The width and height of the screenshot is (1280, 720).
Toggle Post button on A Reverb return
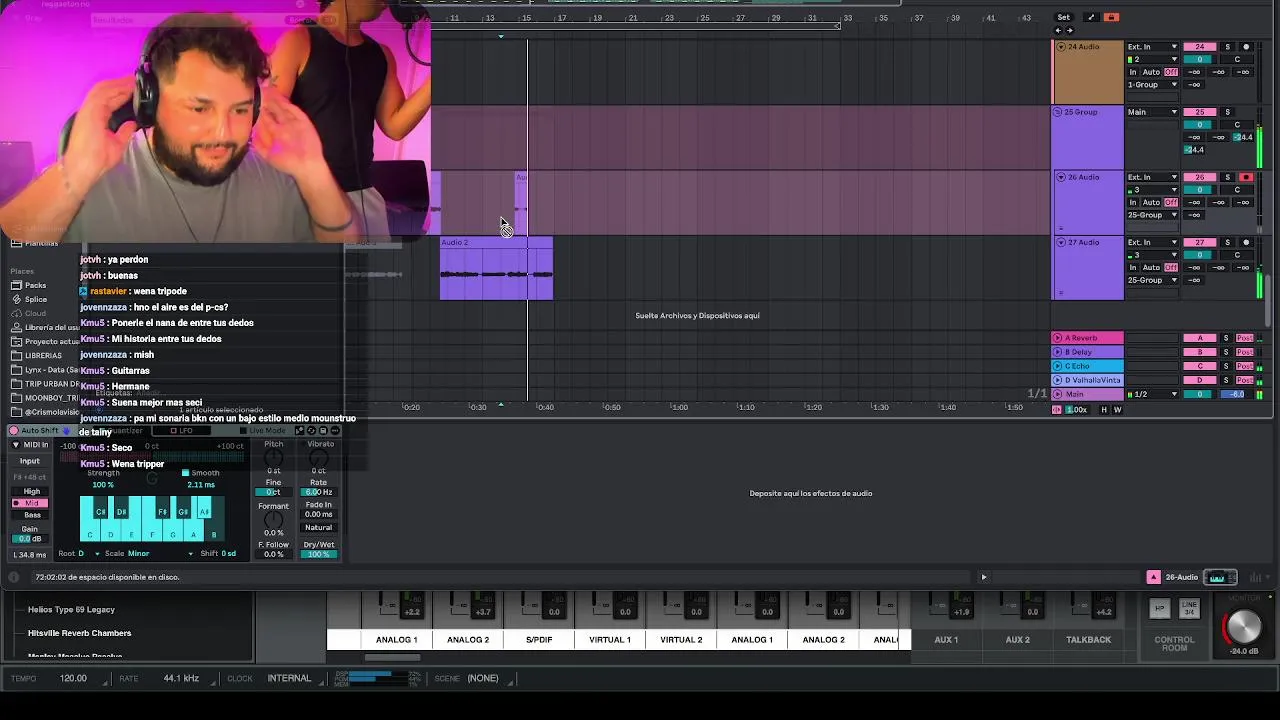pyautogui.click(x=1245, y=338)
